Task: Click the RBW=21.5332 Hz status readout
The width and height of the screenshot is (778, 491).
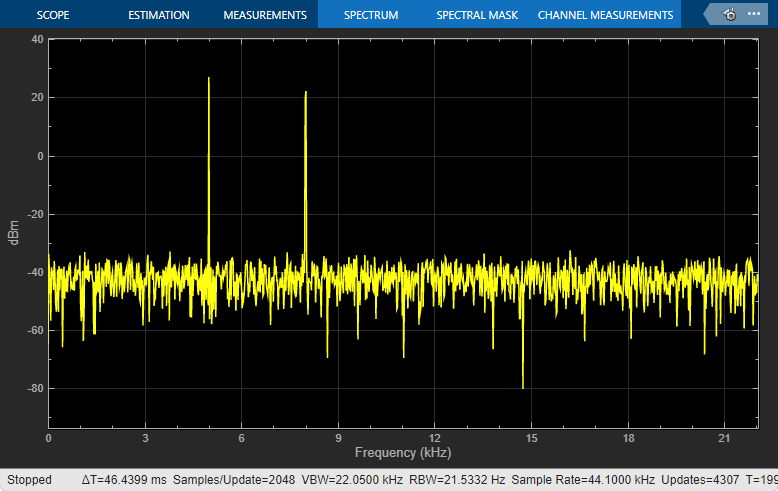Action: tap(457, 480)
